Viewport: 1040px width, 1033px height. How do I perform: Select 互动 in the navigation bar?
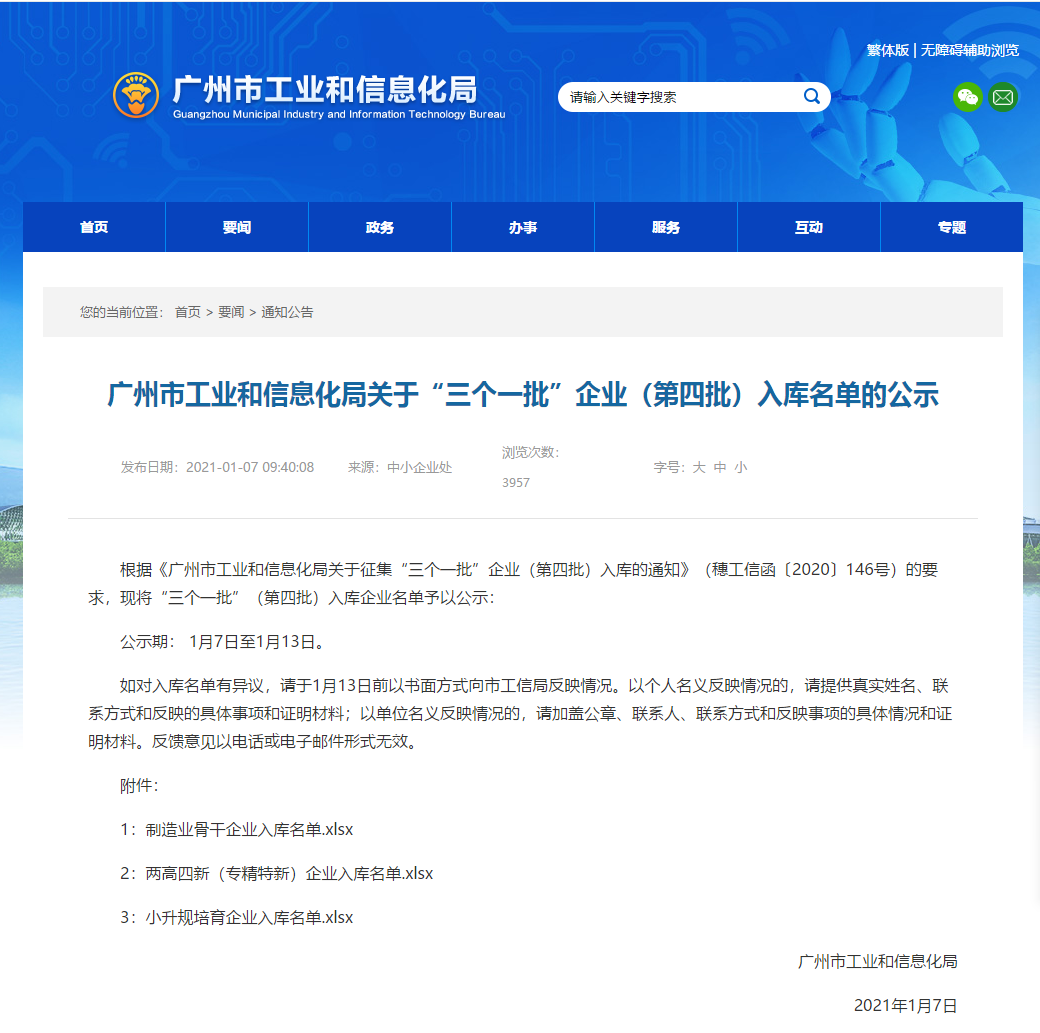click(x=809, y=228)
